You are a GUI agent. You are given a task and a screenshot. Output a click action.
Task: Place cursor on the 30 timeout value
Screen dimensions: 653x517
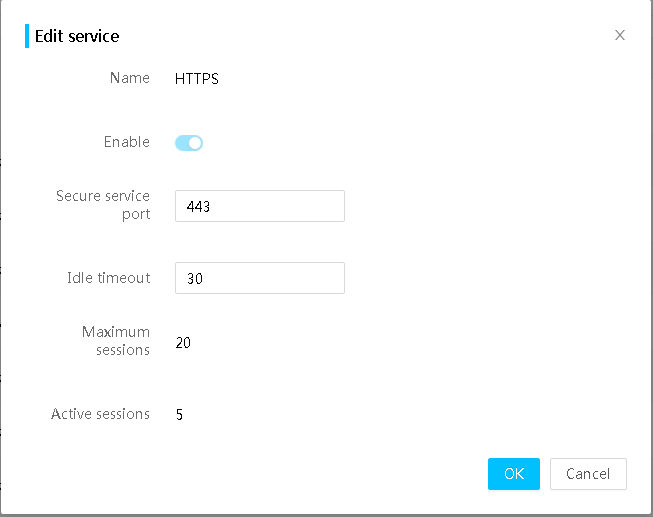pos(194,279)
